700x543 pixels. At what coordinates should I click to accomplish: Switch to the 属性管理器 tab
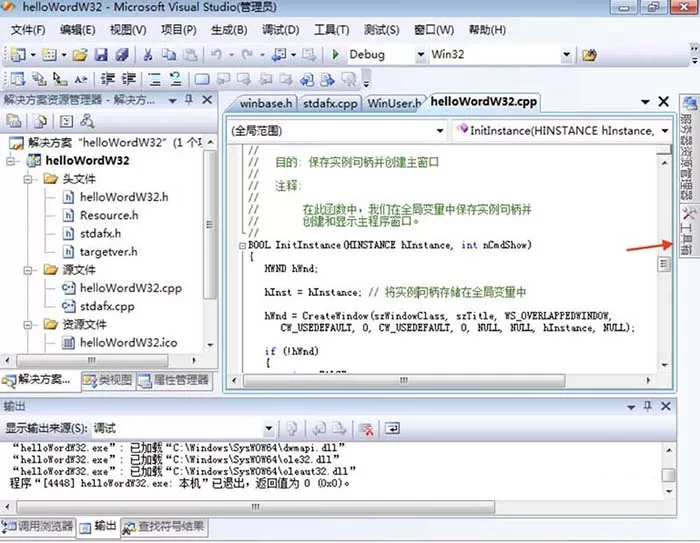[174, 380]
